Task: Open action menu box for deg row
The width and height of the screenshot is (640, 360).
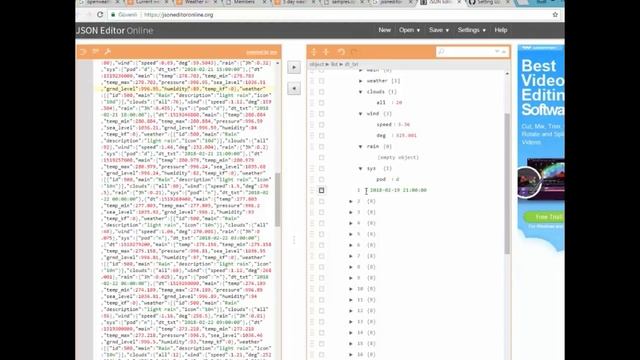Action: [x=322, y=136]
